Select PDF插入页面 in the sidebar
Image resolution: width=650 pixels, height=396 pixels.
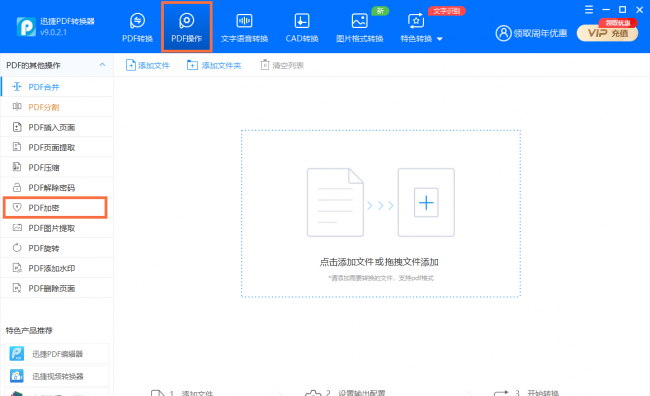pos(57,127)
